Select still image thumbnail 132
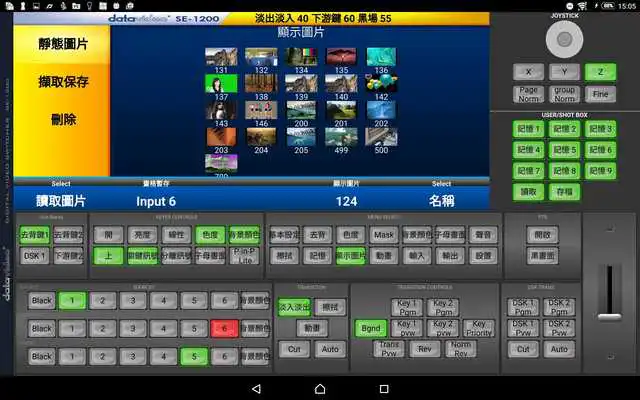The image size is (640, 400). coord(261,57)
